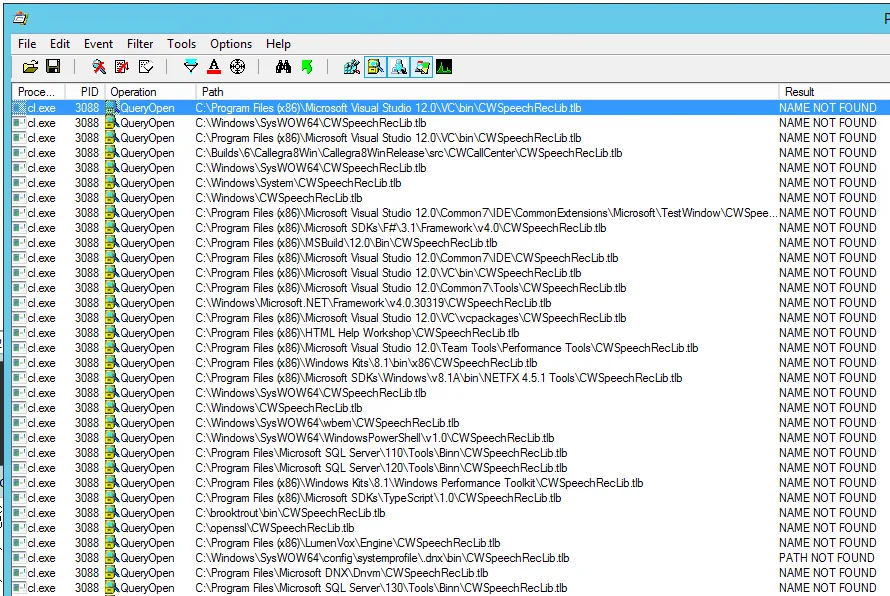890x596 pixels.
Task: Click the Open log file toolbar icon
Action: click(30, 67)
